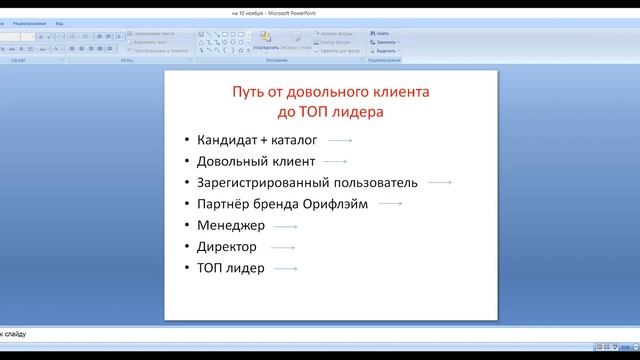Select arrow after 'ТОП лидер'
Viewport: 640px width, 360px height.
click(285, 269)
